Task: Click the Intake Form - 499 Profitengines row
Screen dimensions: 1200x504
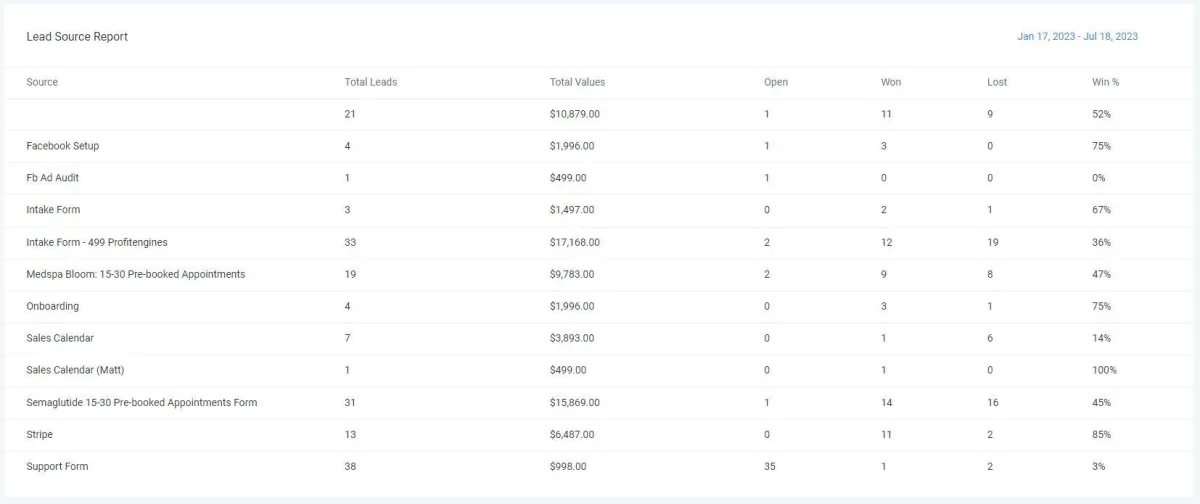Action: [x=600, y=242]
